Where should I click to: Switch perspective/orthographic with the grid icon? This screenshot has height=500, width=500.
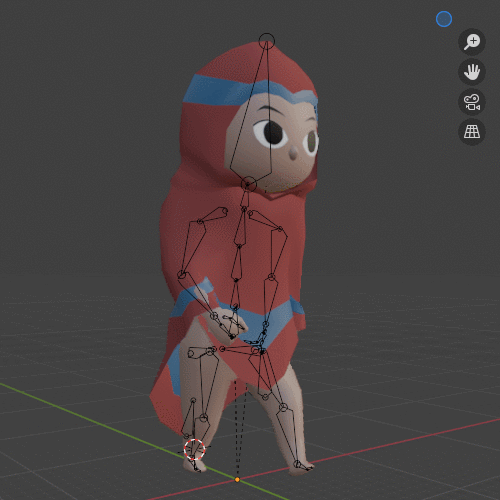point(472,132)
